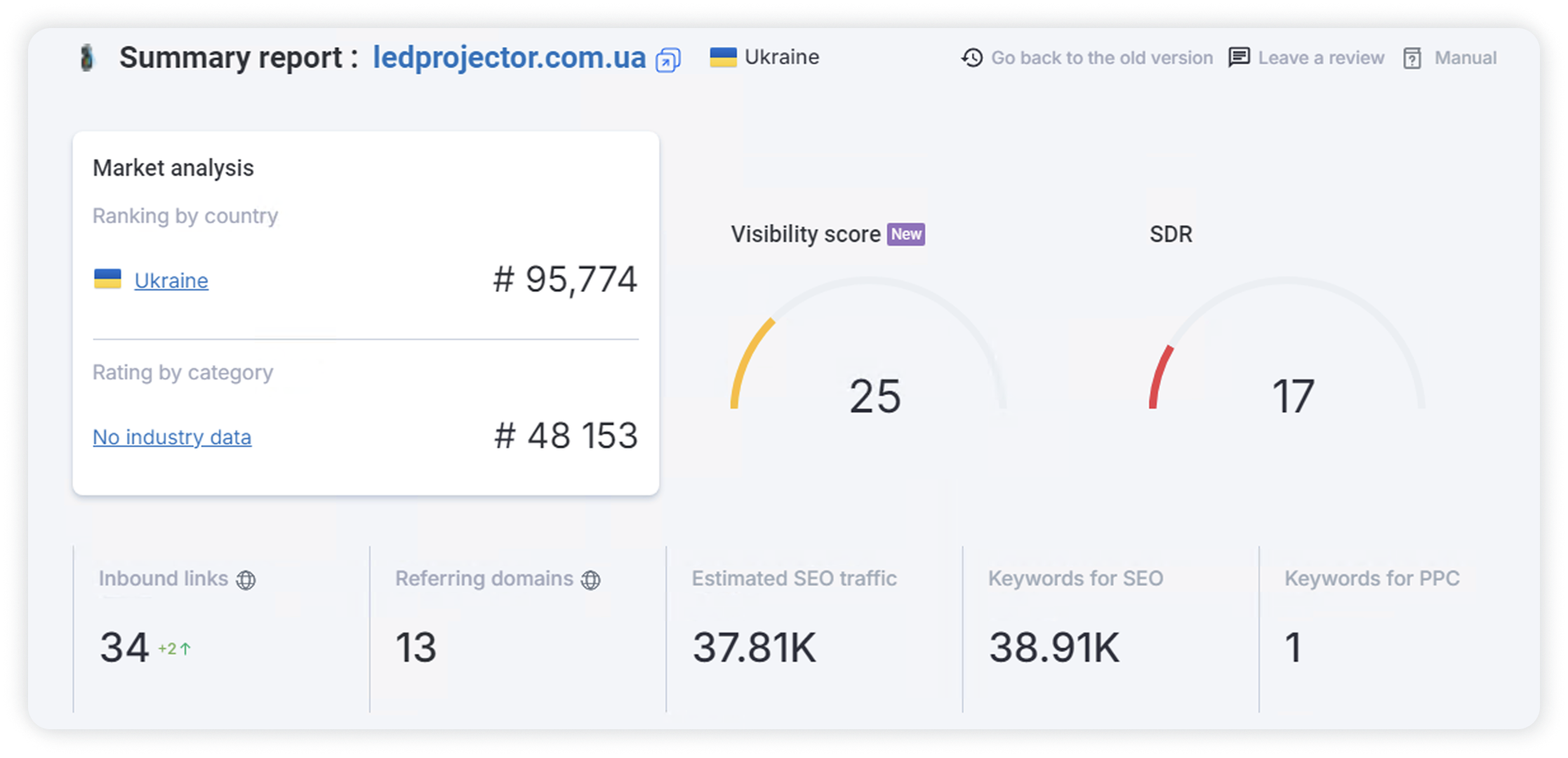Click the Keywords for PPC value 1
This screenshot has height=758, width=1568.
tap(1294, 647)
